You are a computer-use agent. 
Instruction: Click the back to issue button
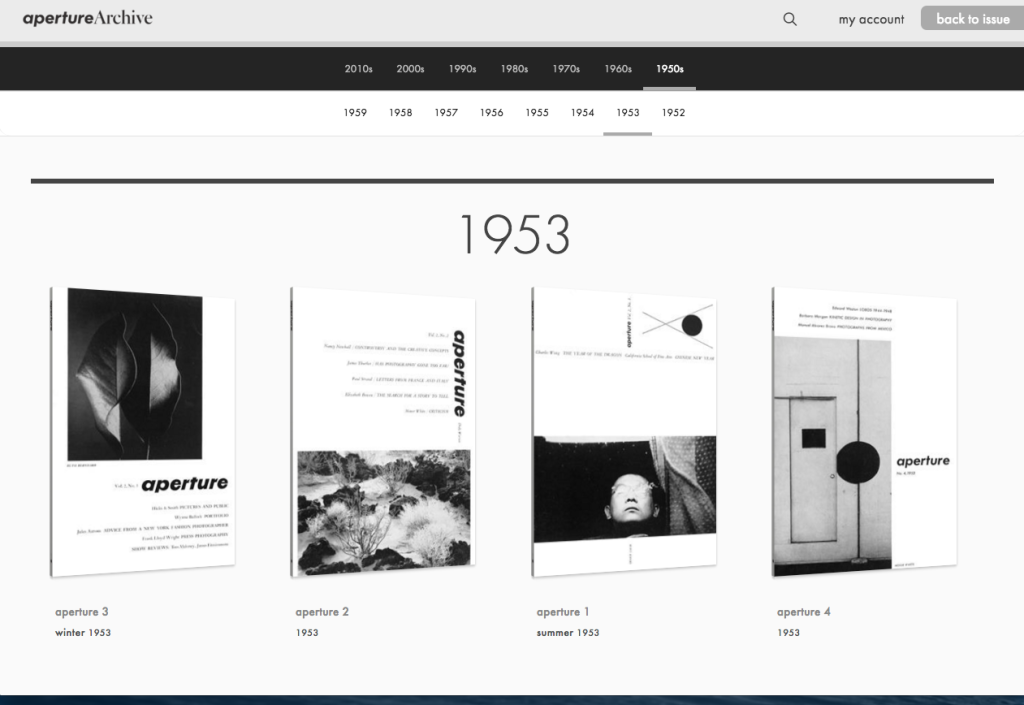coord(972,18)
